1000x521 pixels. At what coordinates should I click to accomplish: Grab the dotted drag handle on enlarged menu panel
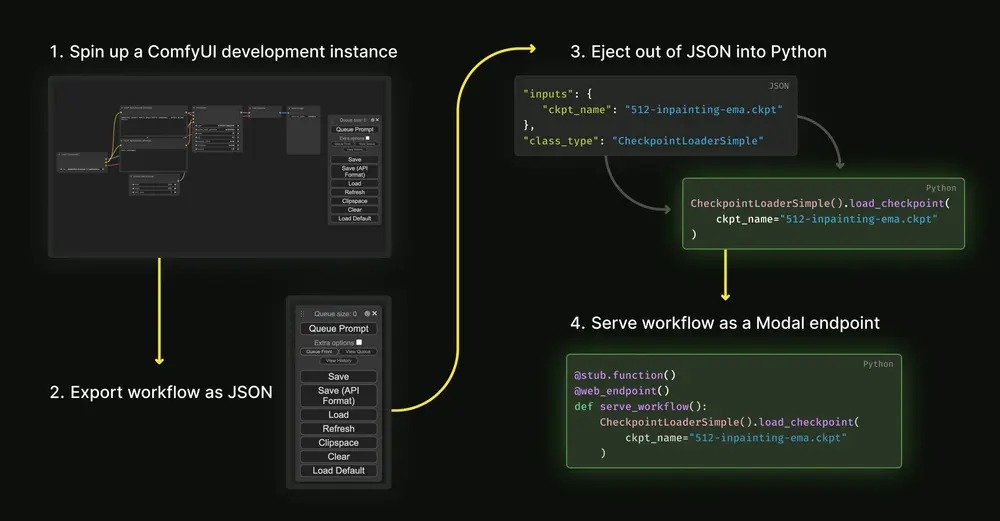[303, 313]
